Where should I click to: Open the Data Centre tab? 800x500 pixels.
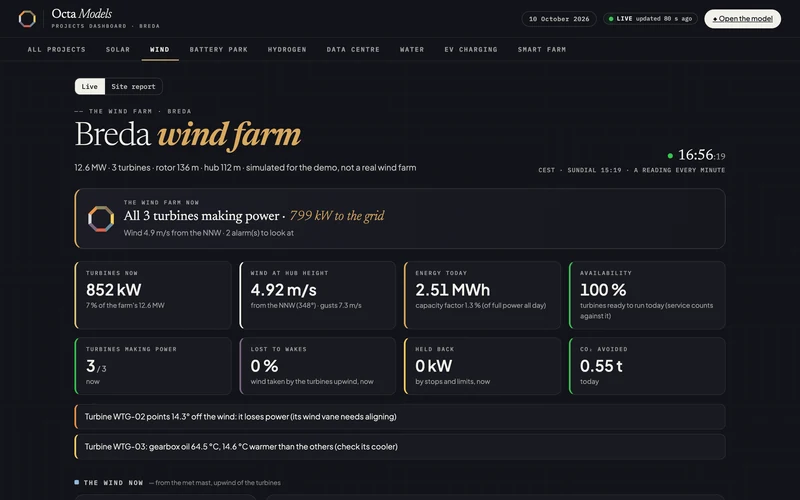353,49
